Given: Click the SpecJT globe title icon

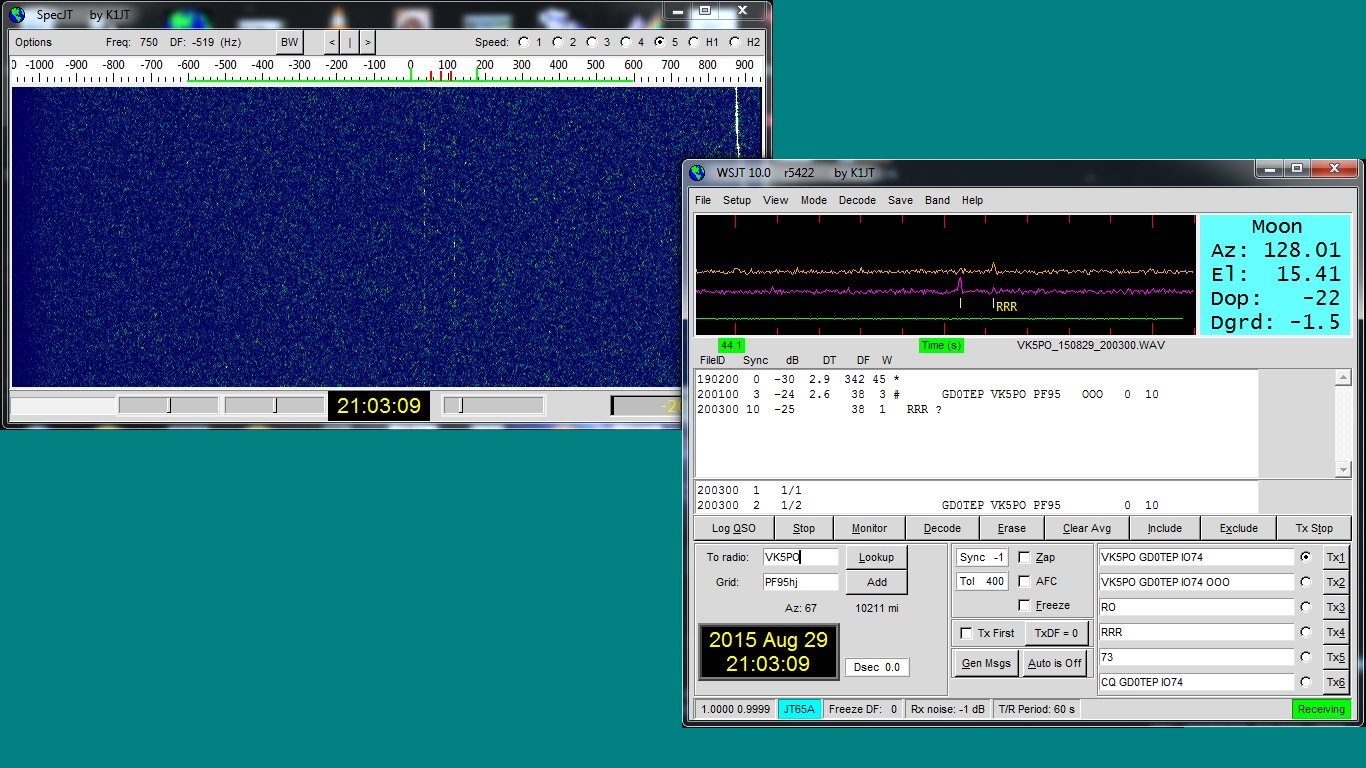Looking at the screenshot, I should (16, 15).
